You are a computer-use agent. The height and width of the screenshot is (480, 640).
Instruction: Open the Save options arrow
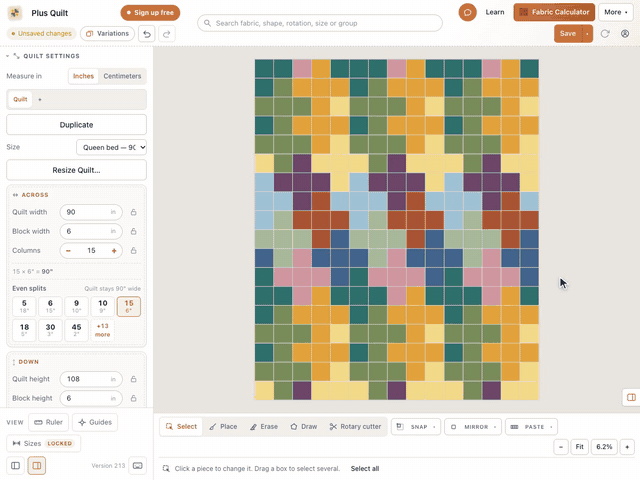[x=587, y=34]
